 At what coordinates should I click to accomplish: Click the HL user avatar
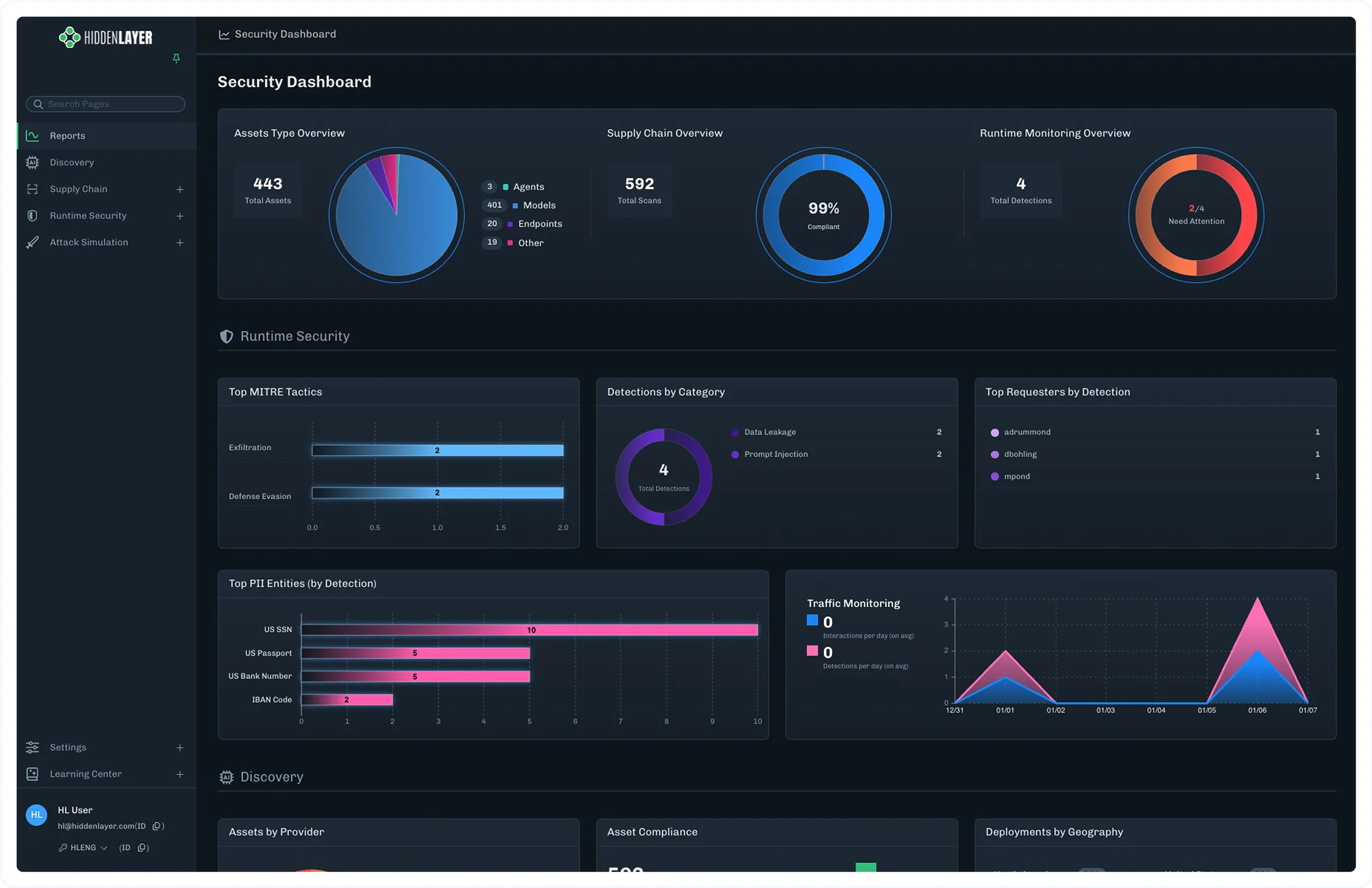37,814
